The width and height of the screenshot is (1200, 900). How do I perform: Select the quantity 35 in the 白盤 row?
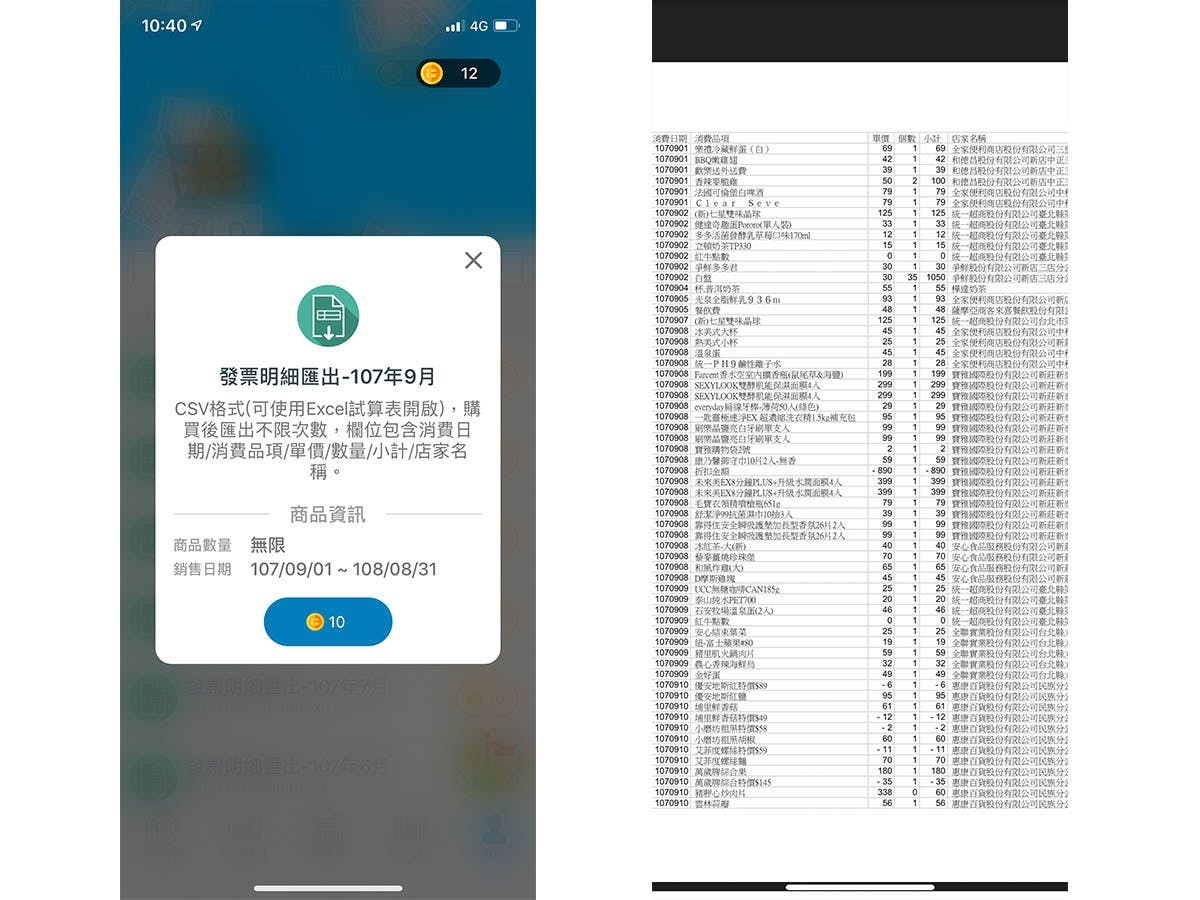[911, 277]
